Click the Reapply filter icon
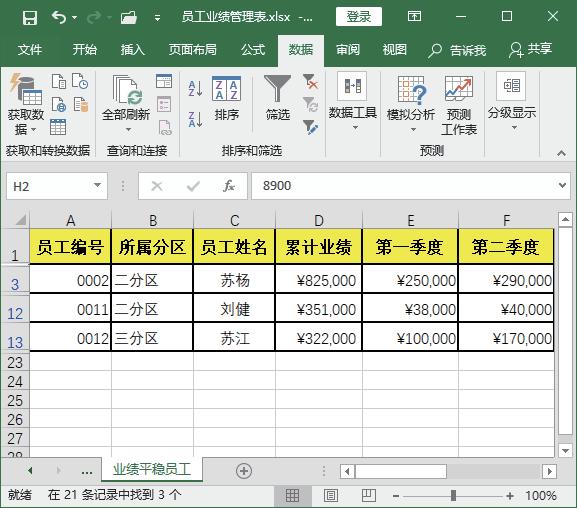The width and height of the screenshot is (577, 508). pyautogui.click(x=310, y=105)
